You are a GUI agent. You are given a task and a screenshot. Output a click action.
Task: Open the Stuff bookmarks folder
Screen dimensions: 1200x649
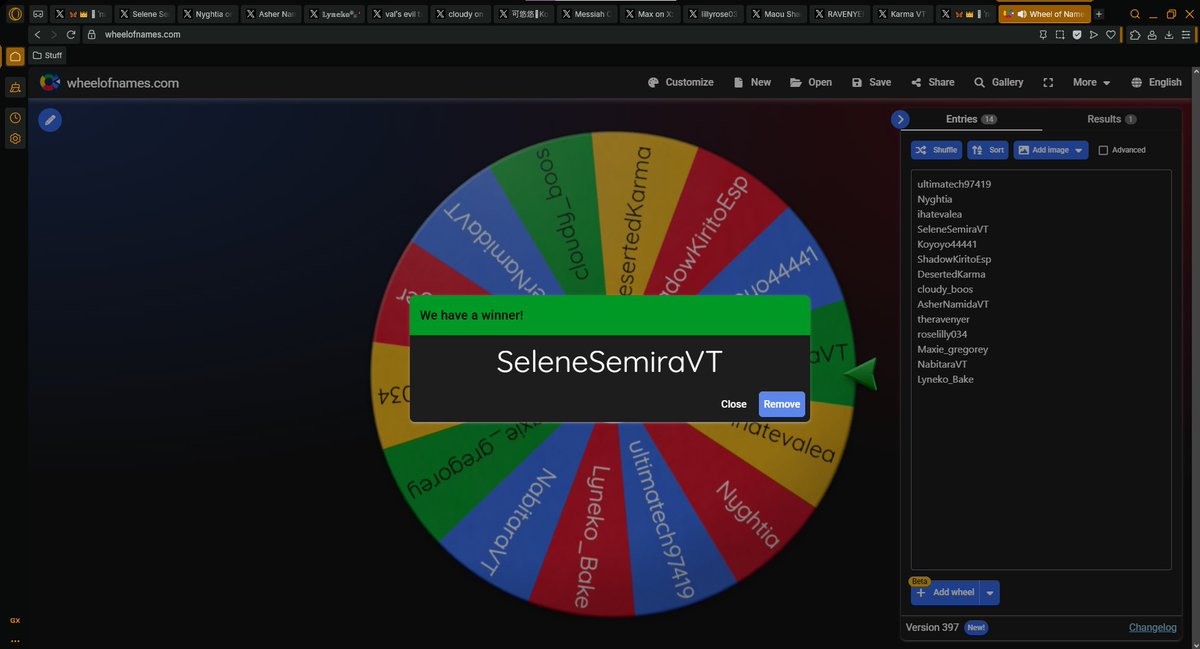[47, 55]
